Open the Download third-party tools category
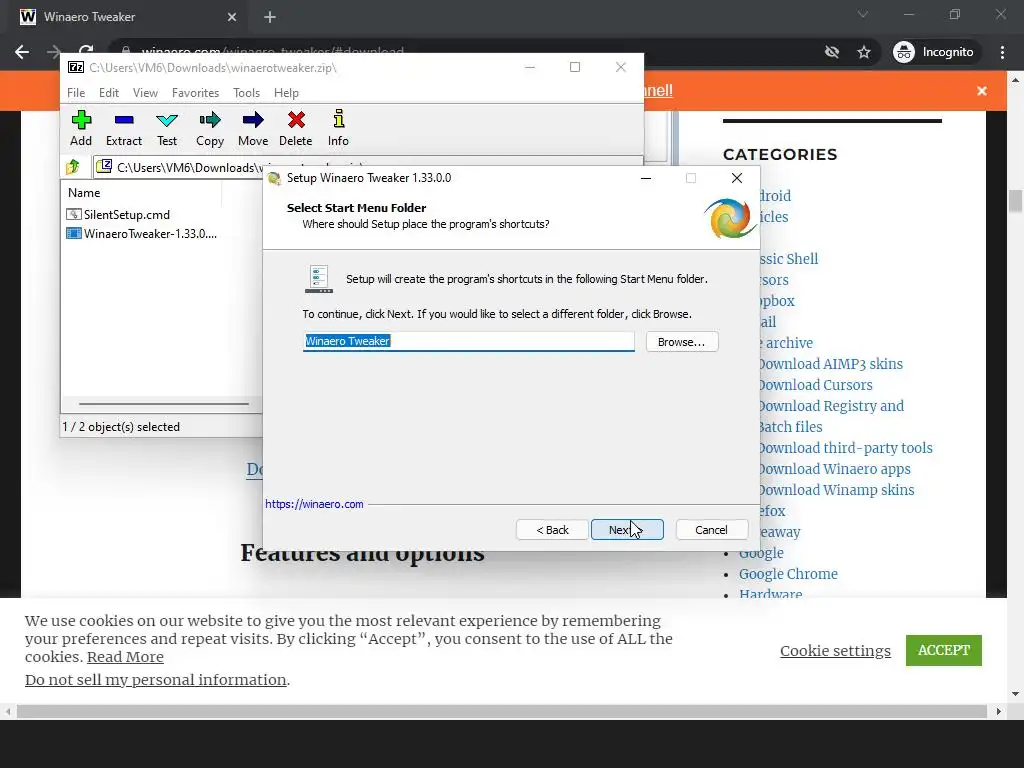The height and width of the screenshot is (768, 1024). click(846, 447)
